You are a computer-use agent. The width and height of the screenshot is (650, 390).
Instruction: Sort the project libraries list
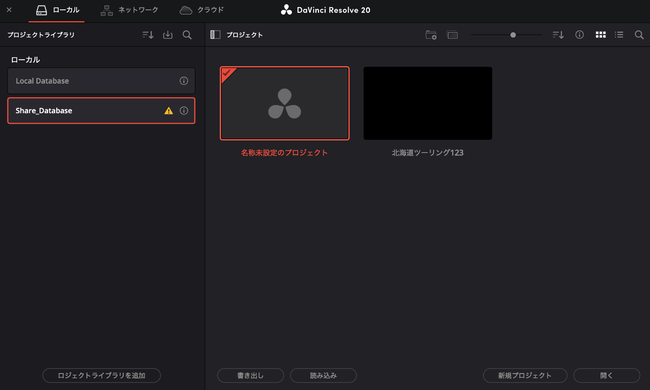point(148,35)
